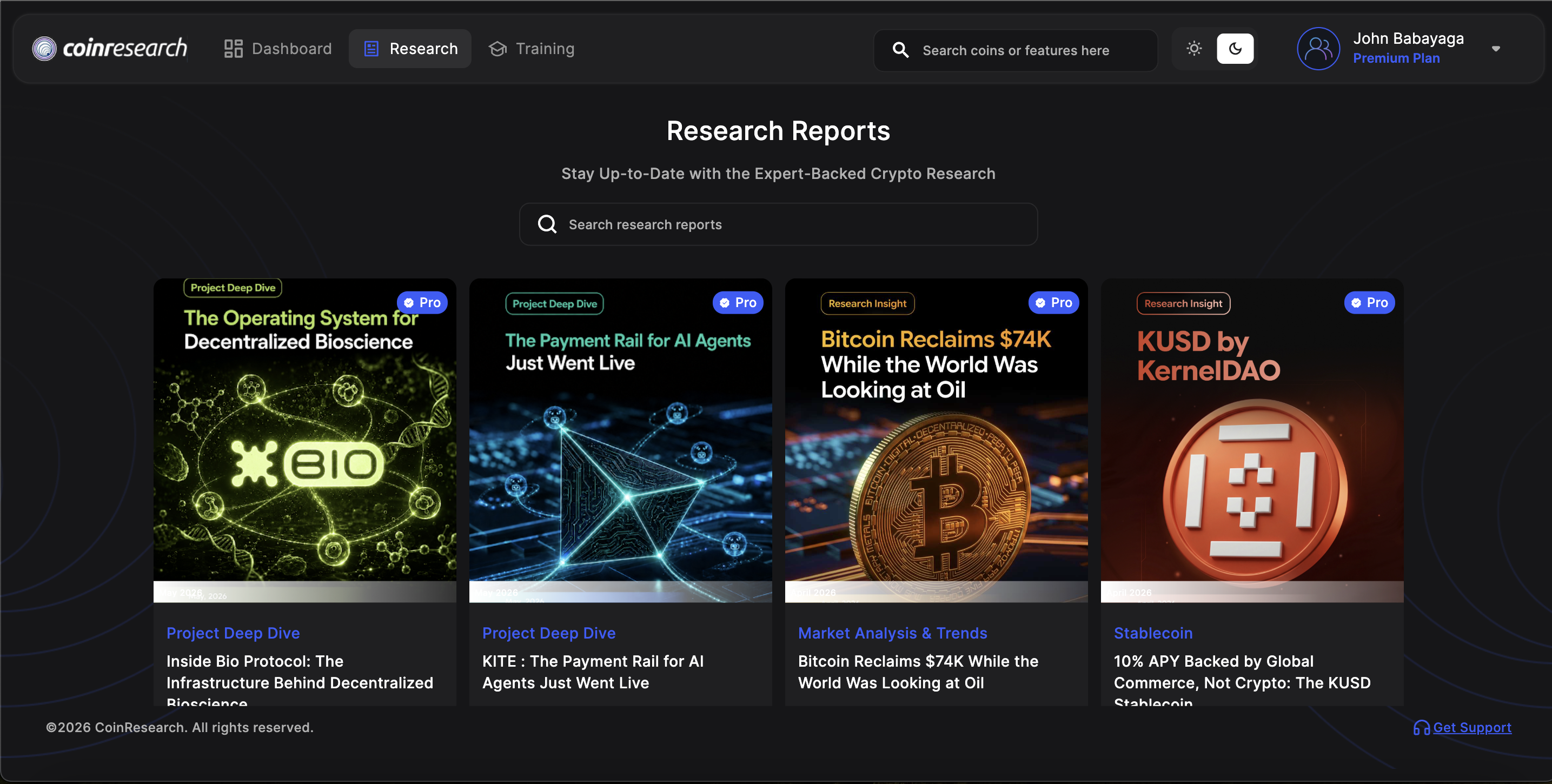Click the Dashboard grid icon

tap(233, 49)
